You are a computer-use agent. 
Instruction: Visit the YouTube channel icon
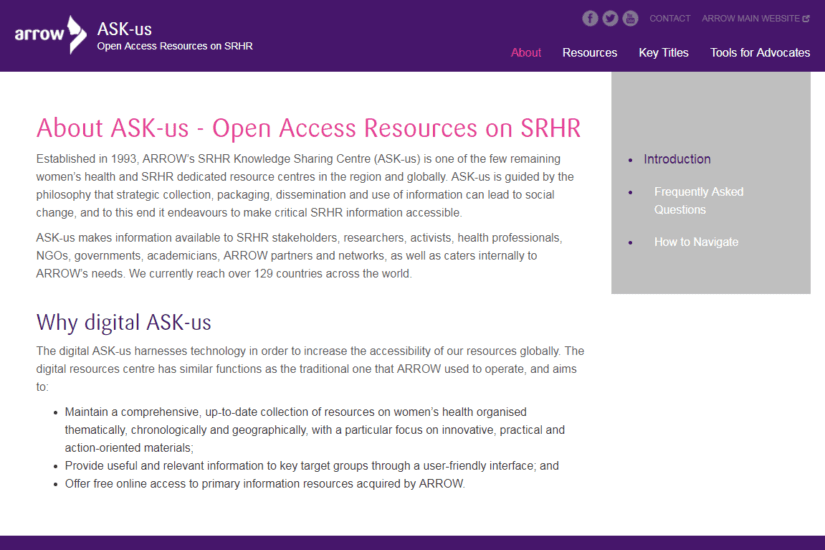tap(630, 18)
